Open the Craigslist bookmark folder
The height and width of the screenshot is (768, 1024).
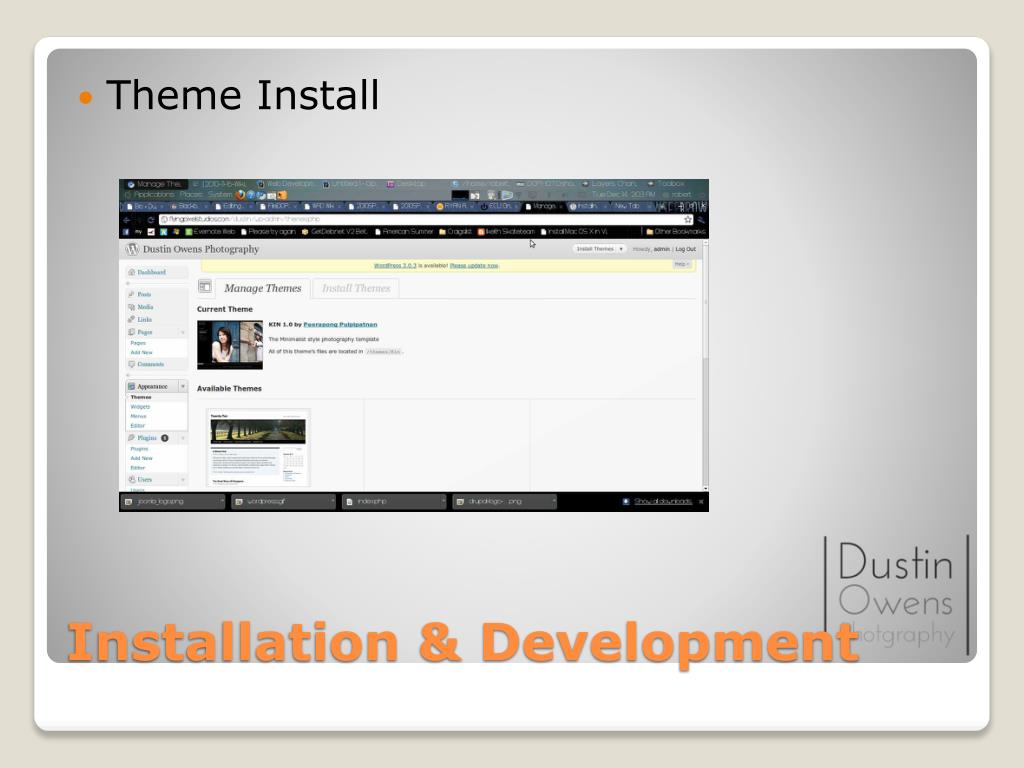[455, 232]
